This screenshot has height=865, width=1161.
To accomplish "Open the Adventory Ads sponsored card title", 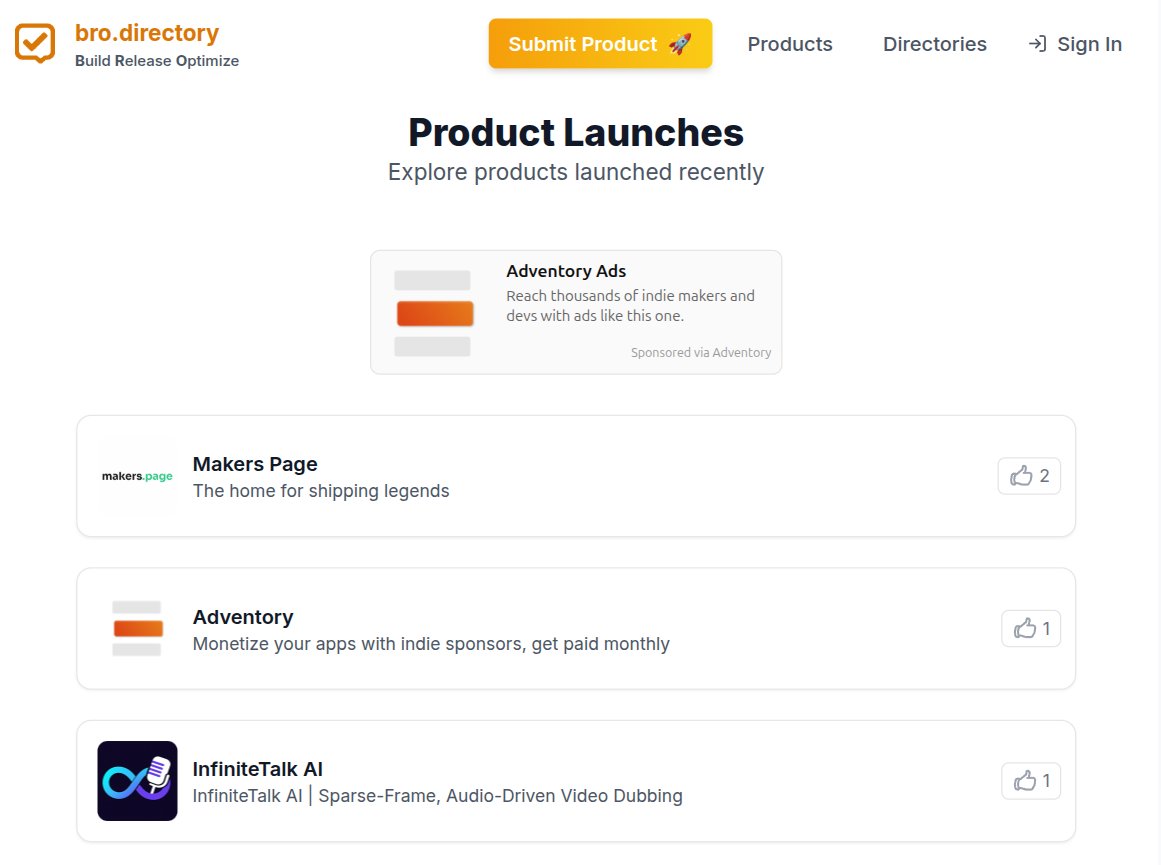I will (x=566, y=271).
